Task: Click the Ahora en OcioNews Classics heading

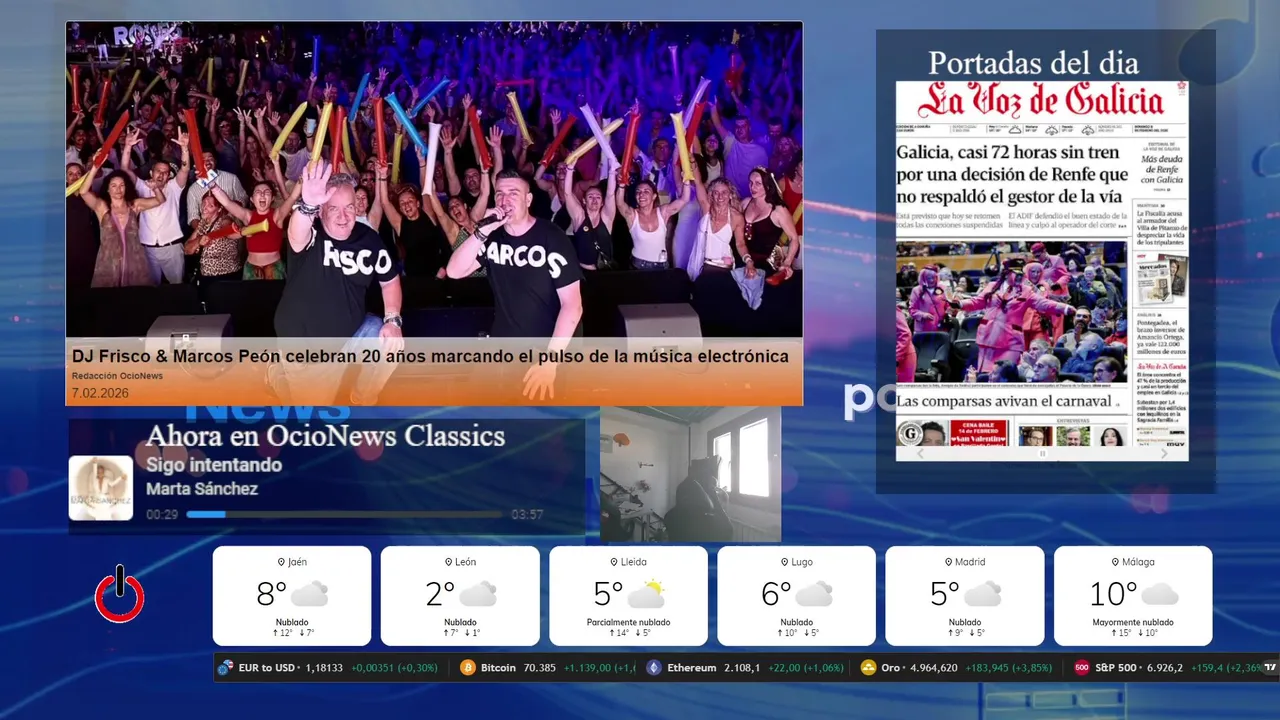Action: coord(325,436)
